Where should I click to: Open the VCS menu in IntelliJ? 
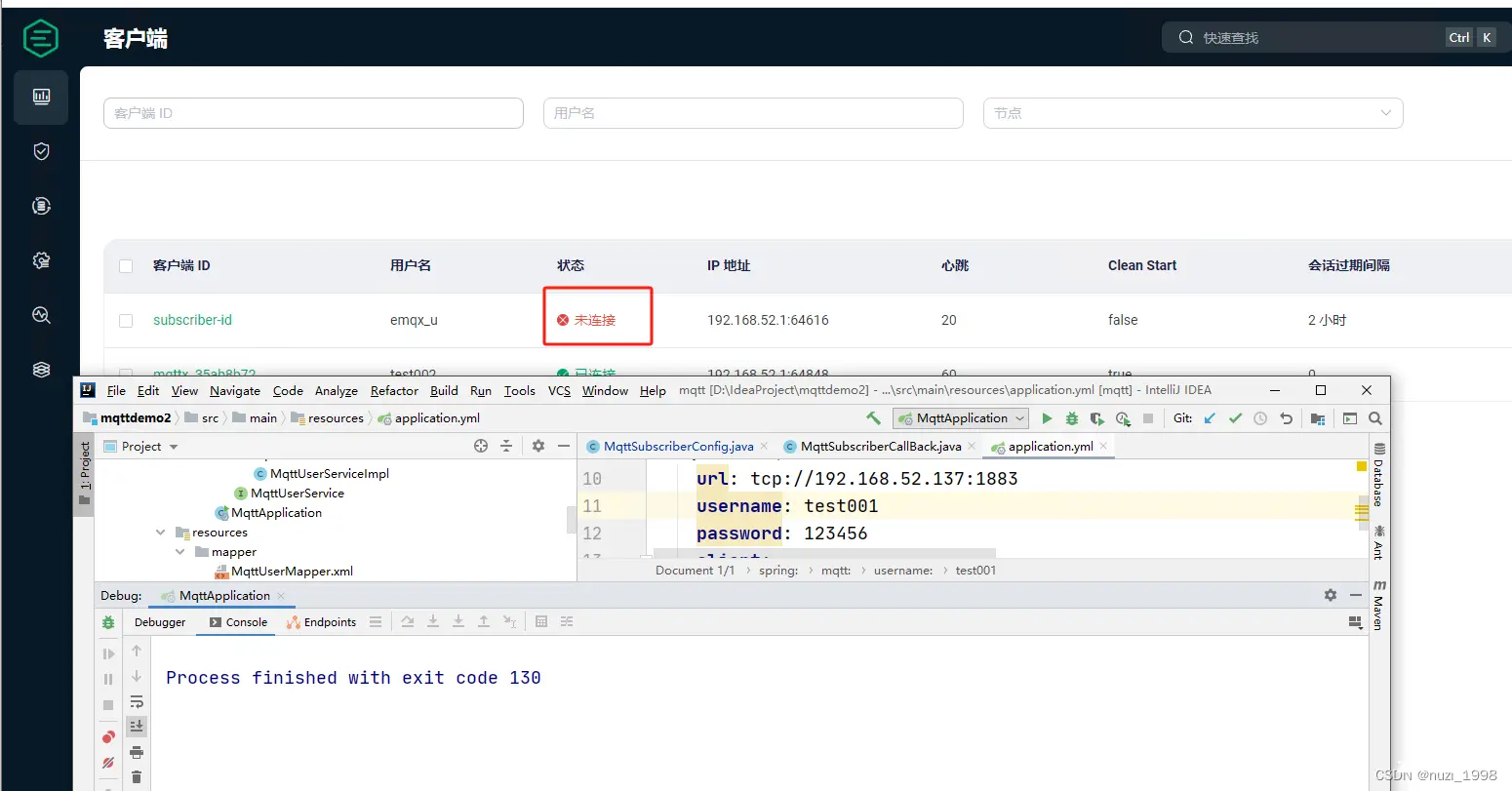pyautogui.click(x=559, y=390)
